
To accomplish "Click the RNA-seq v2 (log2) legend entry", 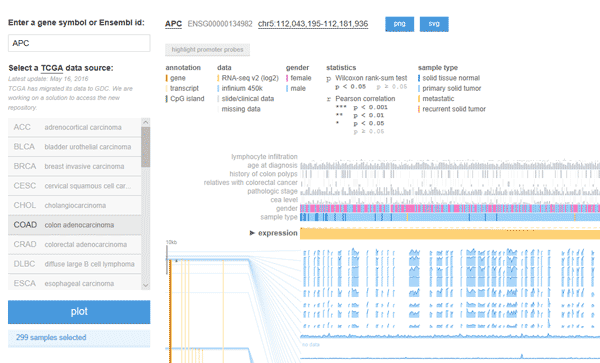I will 248,78.
